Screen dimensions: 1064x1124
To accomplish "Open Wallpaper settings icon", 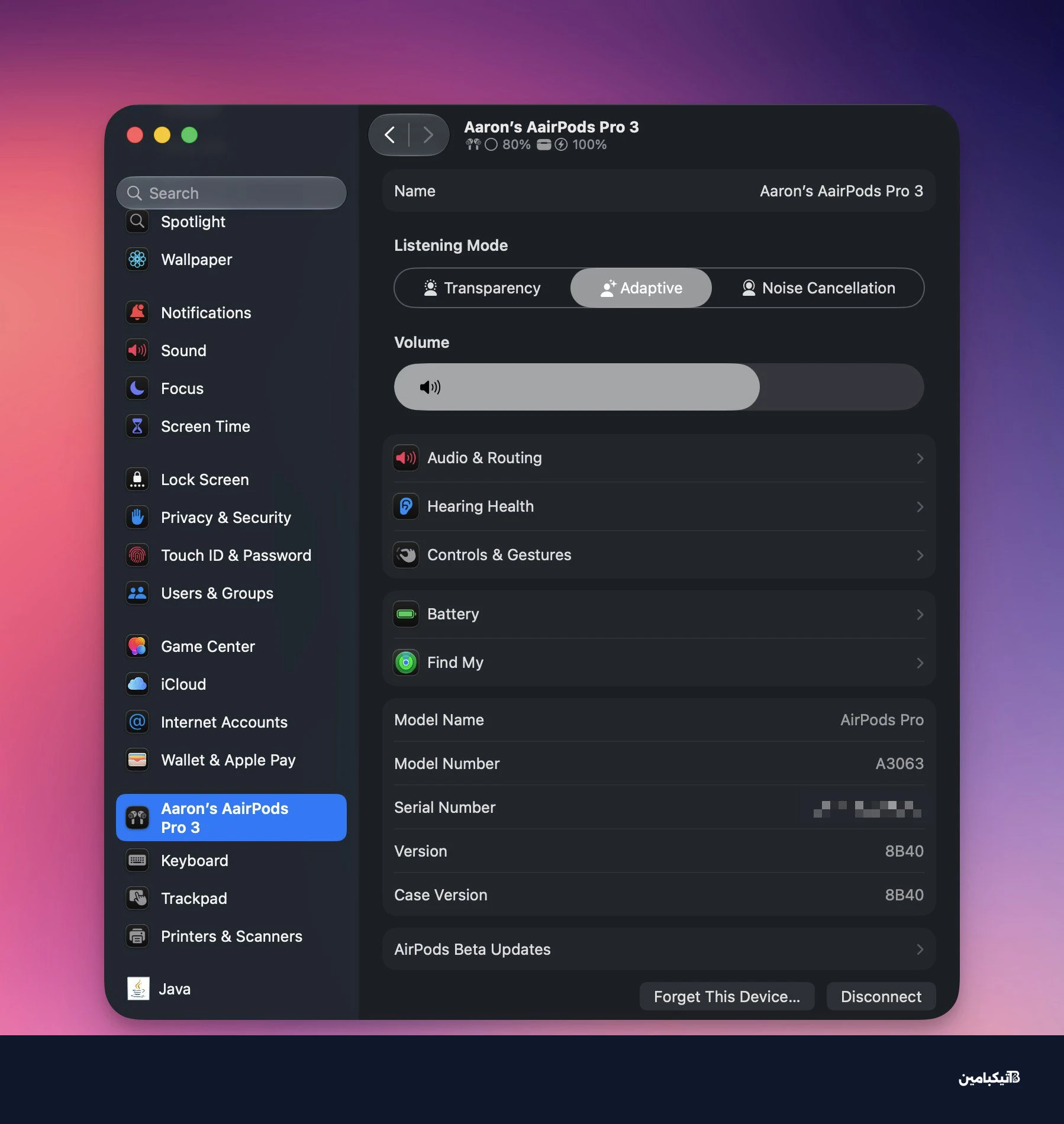I will coord(137,259).
